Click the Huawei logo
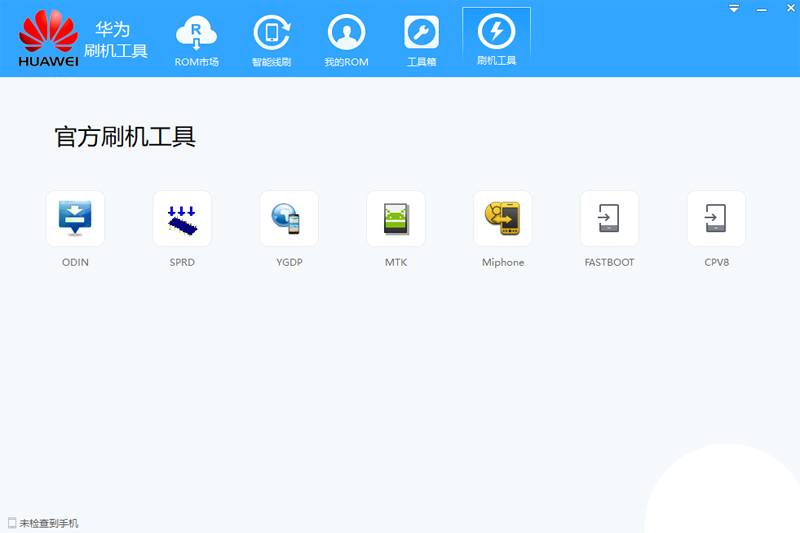800x533 pixels. [48, 38]
